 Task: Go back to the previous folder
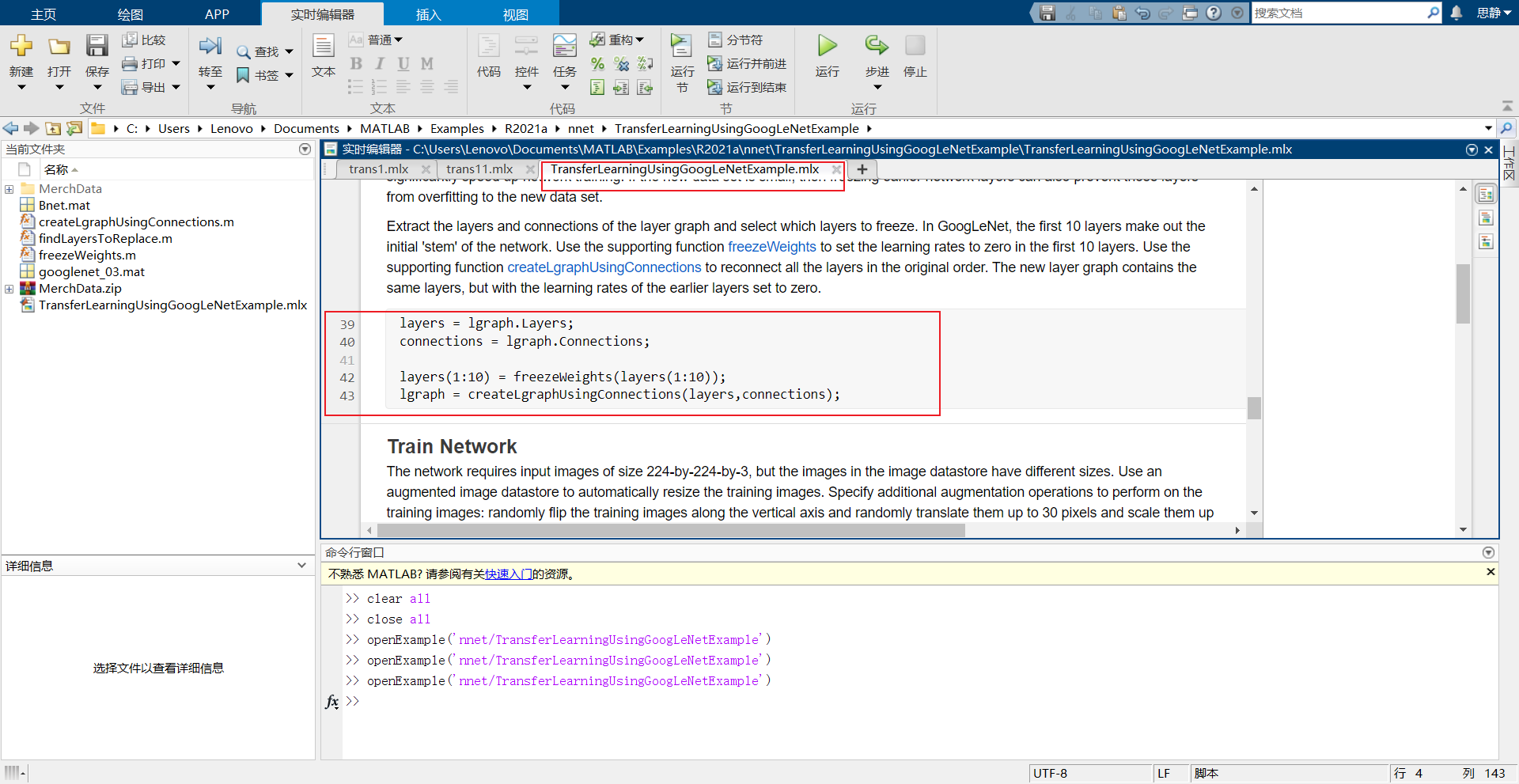11,128
